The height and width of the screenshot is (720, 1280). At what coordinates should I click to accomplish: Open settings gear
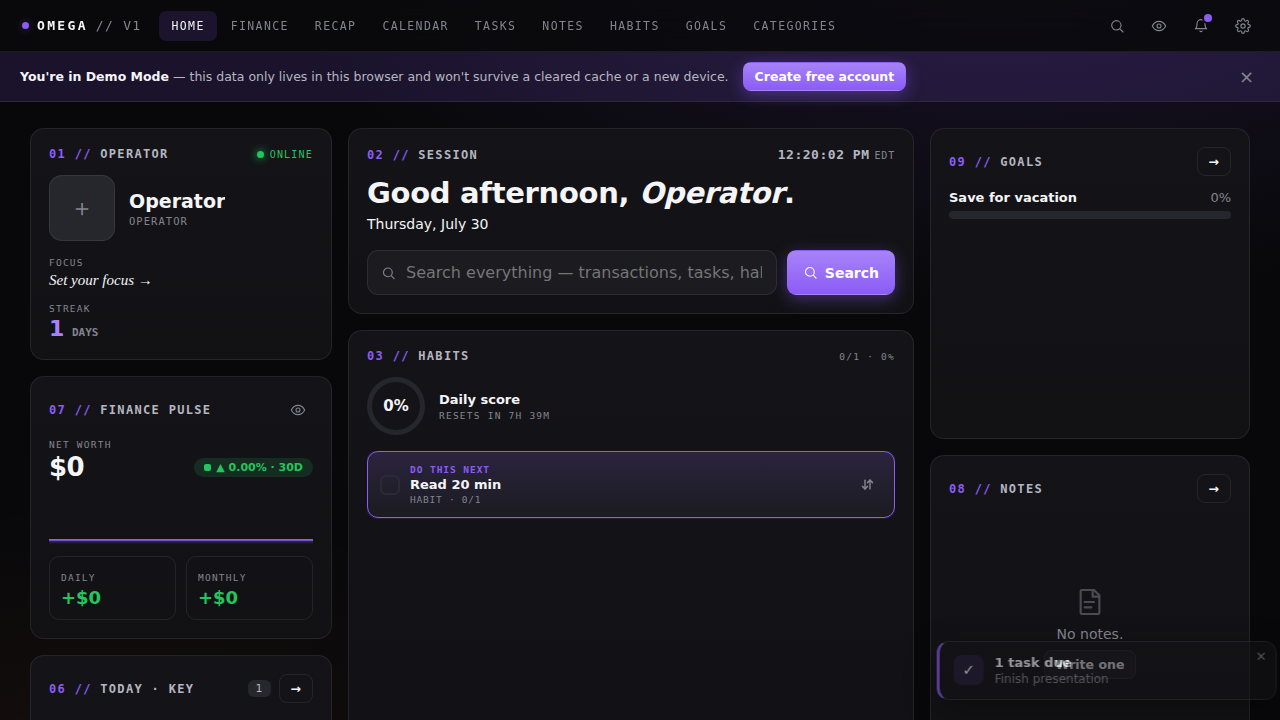click(1243, 26)
